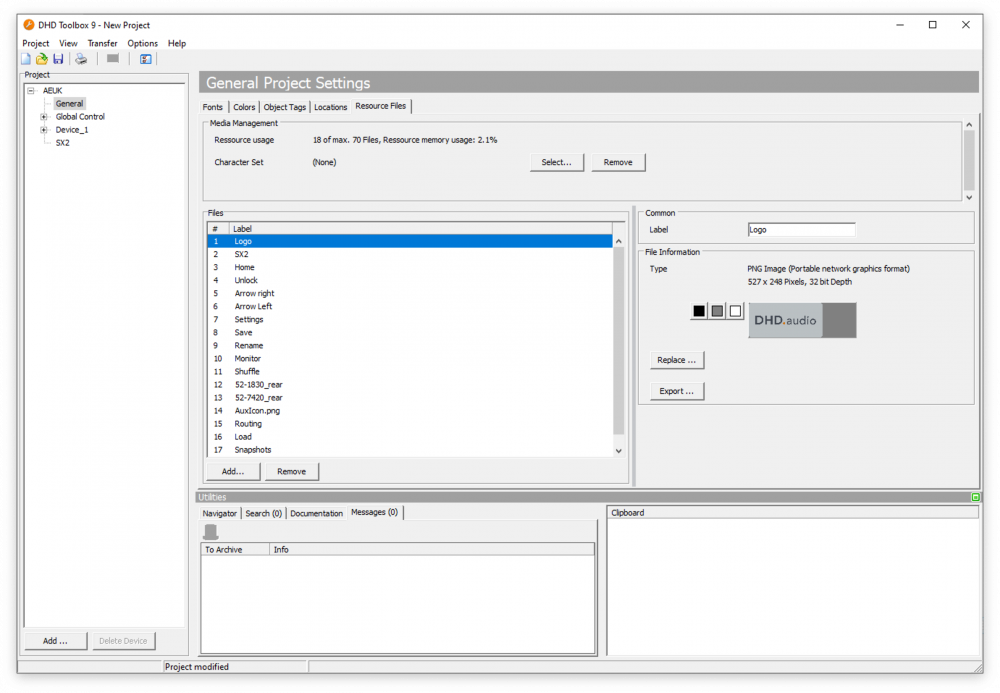
Task: Save the project with the disk toolbar icon
Action: tap(57, 58)
